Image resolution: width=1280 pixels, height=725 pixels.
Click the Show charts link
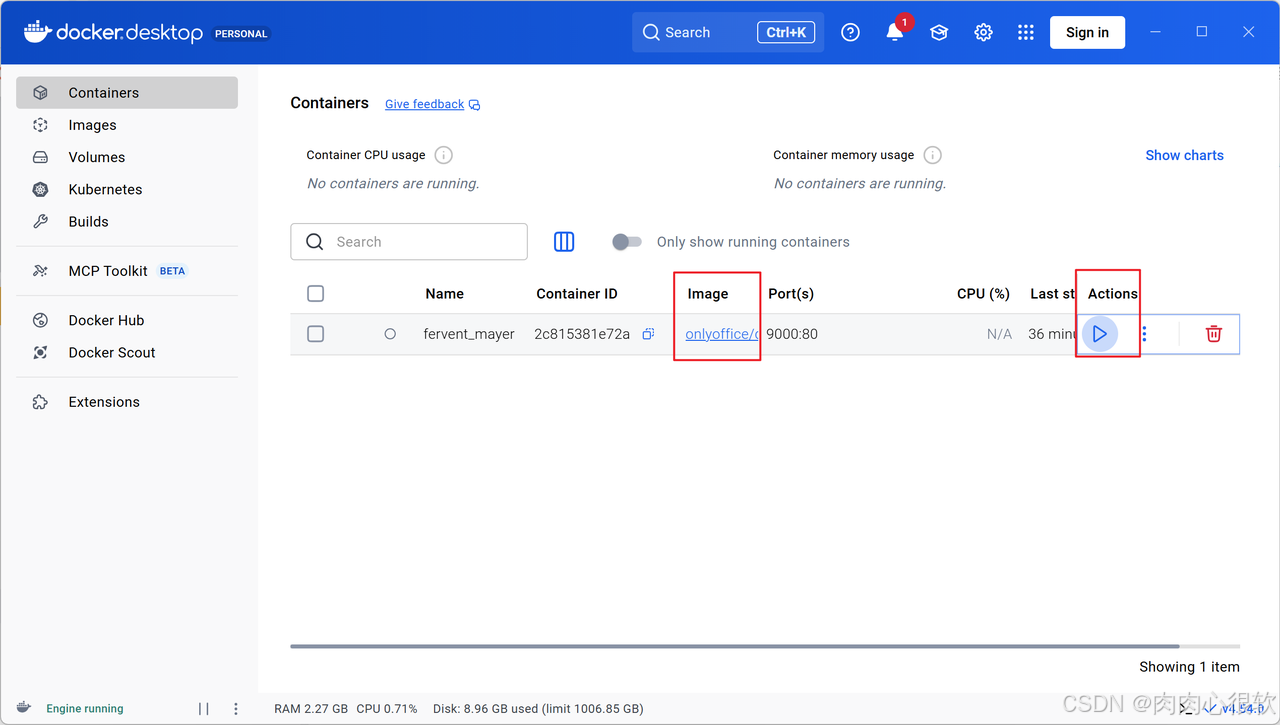click(x=1184, y=155)
